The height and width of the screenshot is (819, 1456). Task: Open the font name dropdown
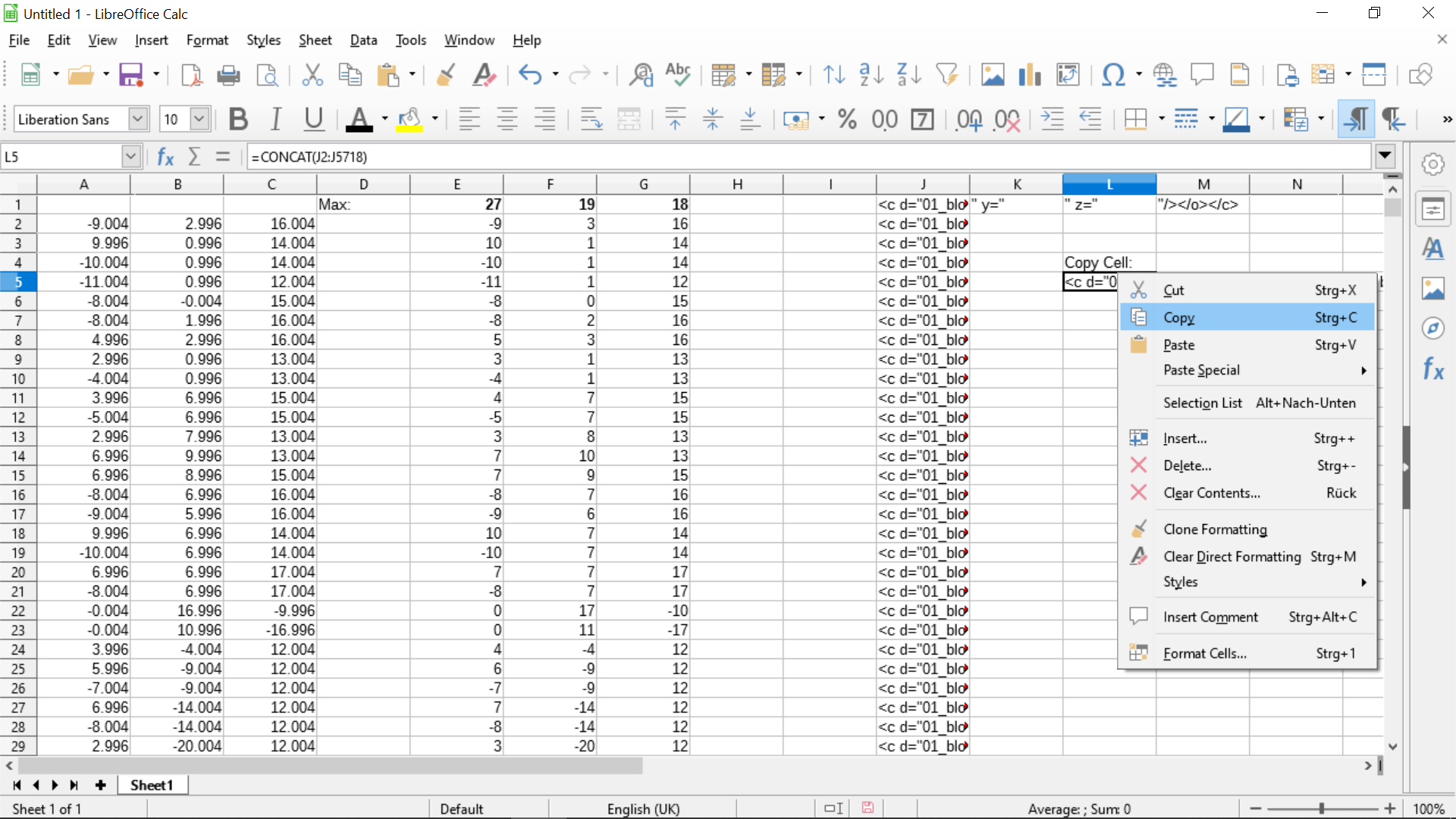137,119
